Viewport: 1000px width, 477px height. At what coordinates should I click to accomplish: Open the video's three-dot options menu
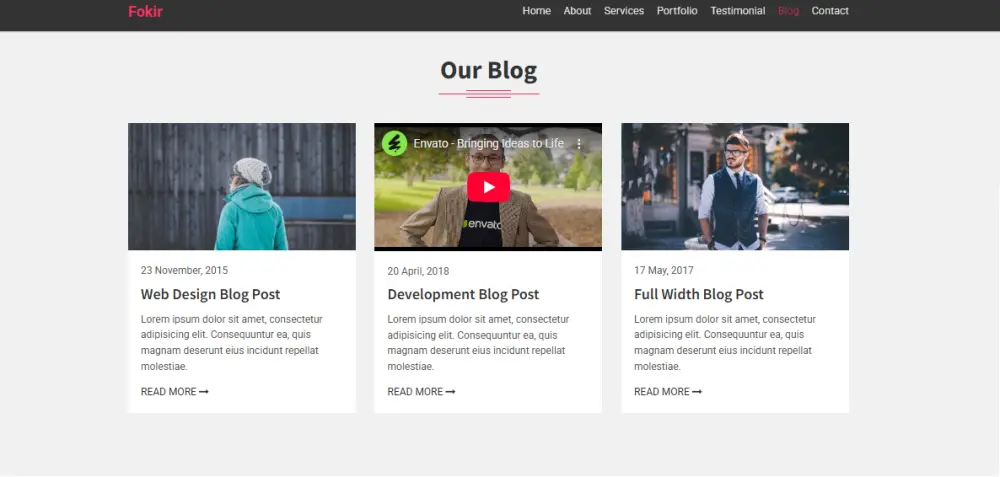(579, 144)
